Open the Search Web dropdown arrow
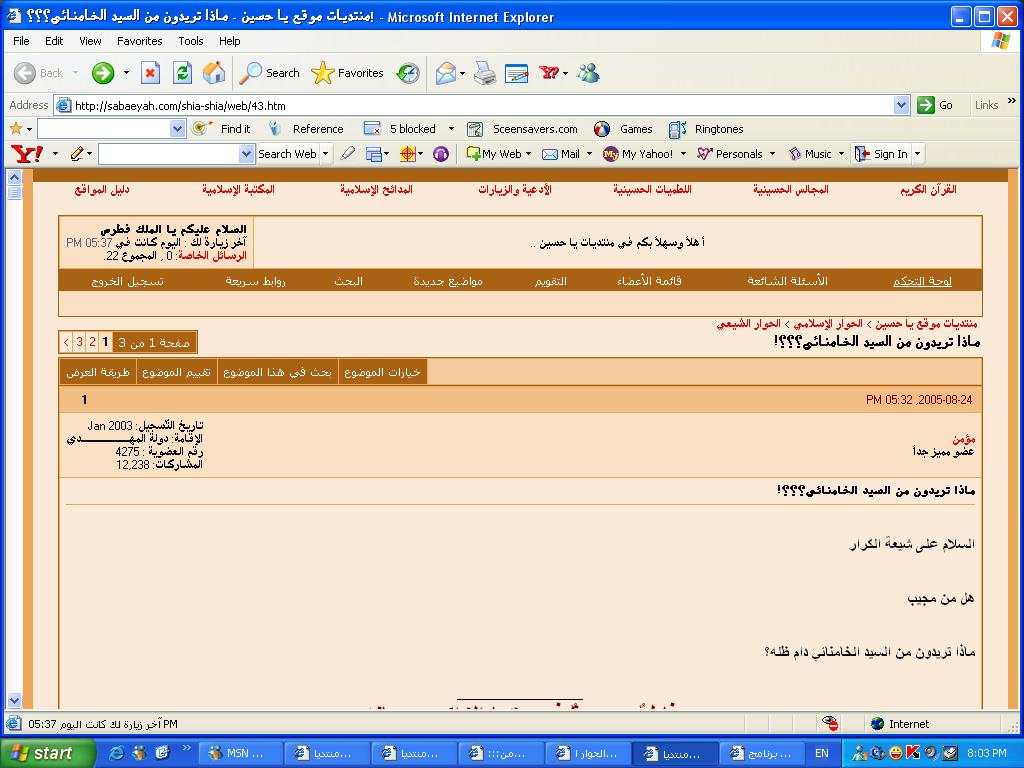 (x=325, y=154)
